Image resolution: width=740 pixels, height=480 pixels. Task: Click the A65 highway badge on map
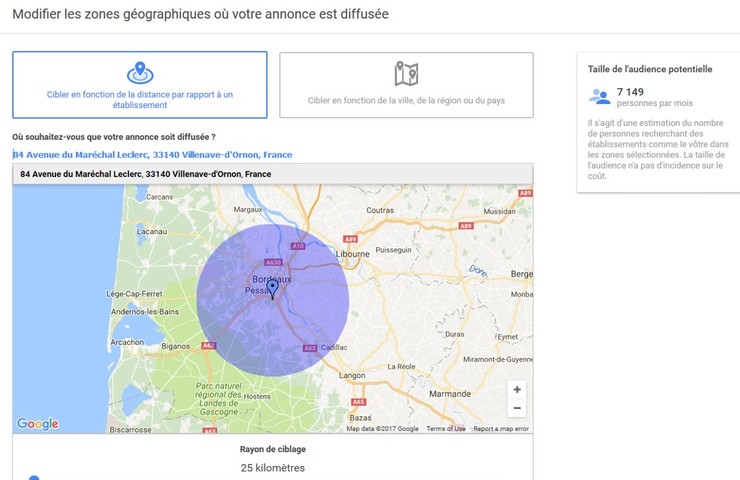coord(359,402)
